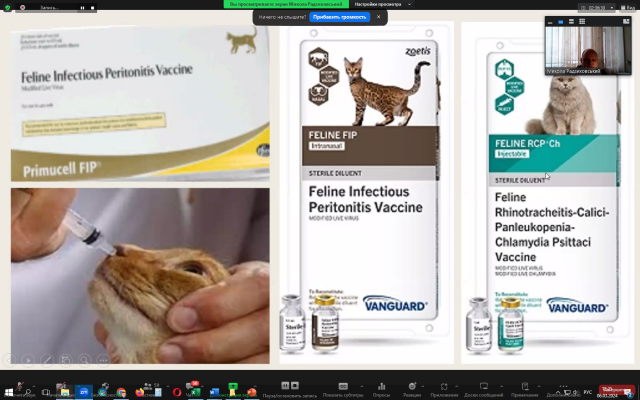
Task: Select the pen tool in slideshow controls
Action: coord(47,360)
